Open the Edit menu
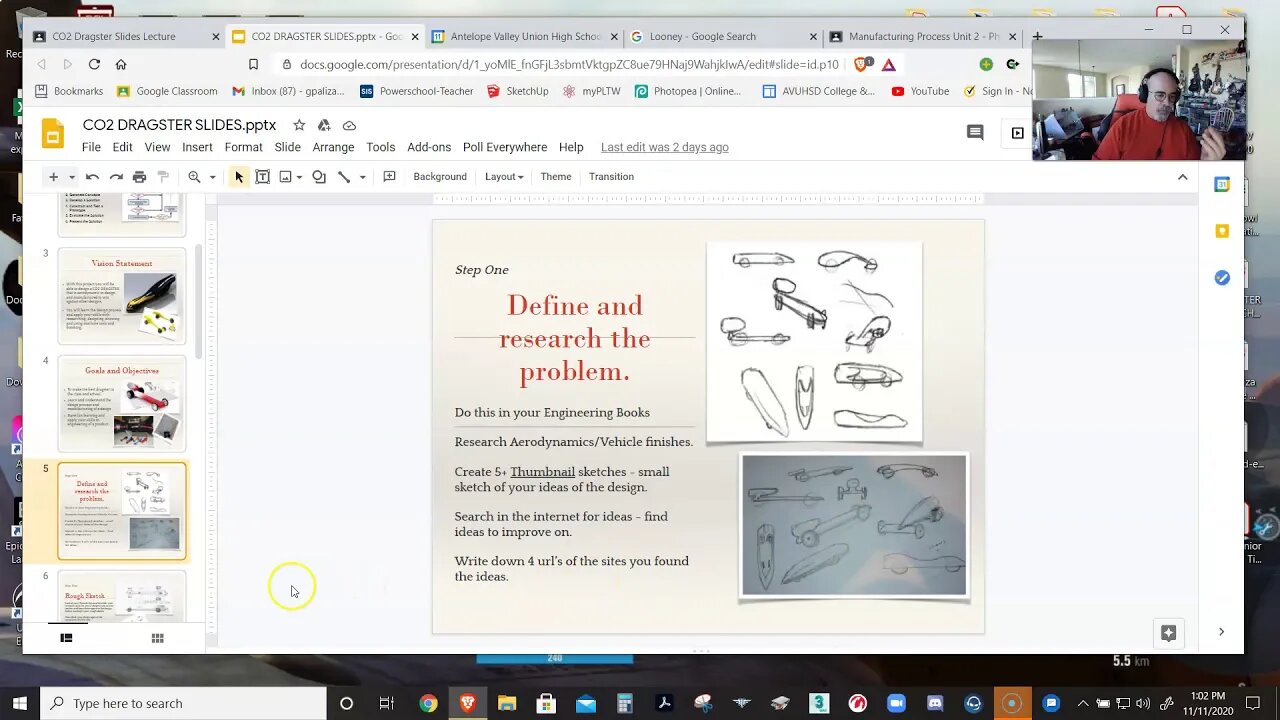This screenshot has width=1280, height=720. pos(122,147)
